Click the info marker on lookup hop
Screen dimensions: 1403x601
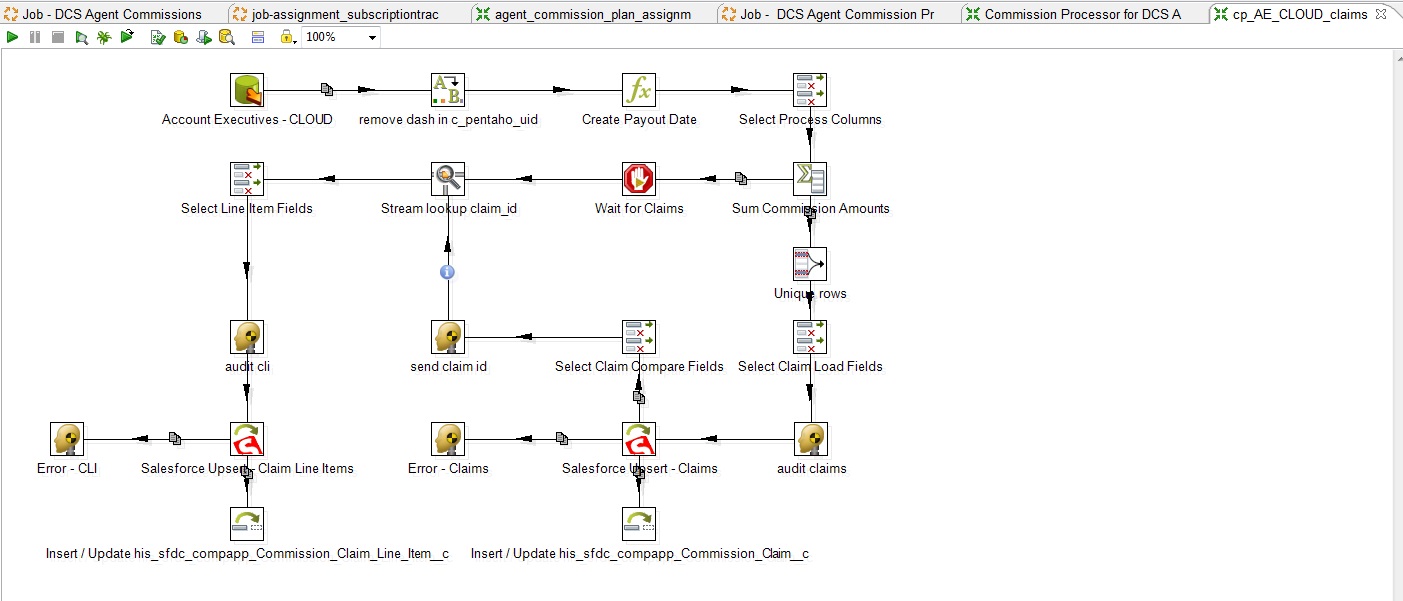(x=448, y=272)
